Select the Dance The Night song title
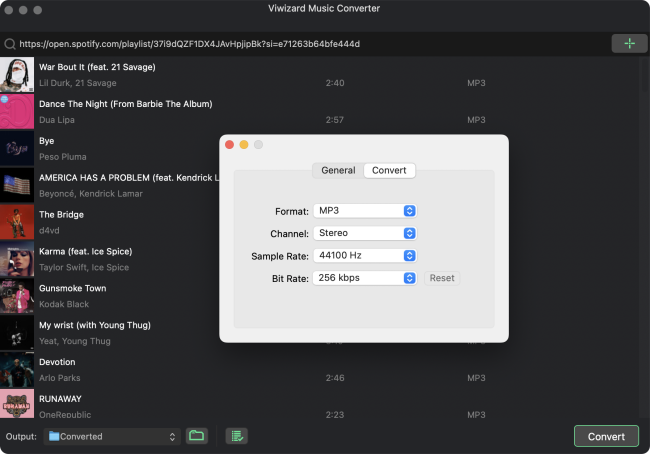Viewport: 650px width, 454px height. tap(126, 104)
